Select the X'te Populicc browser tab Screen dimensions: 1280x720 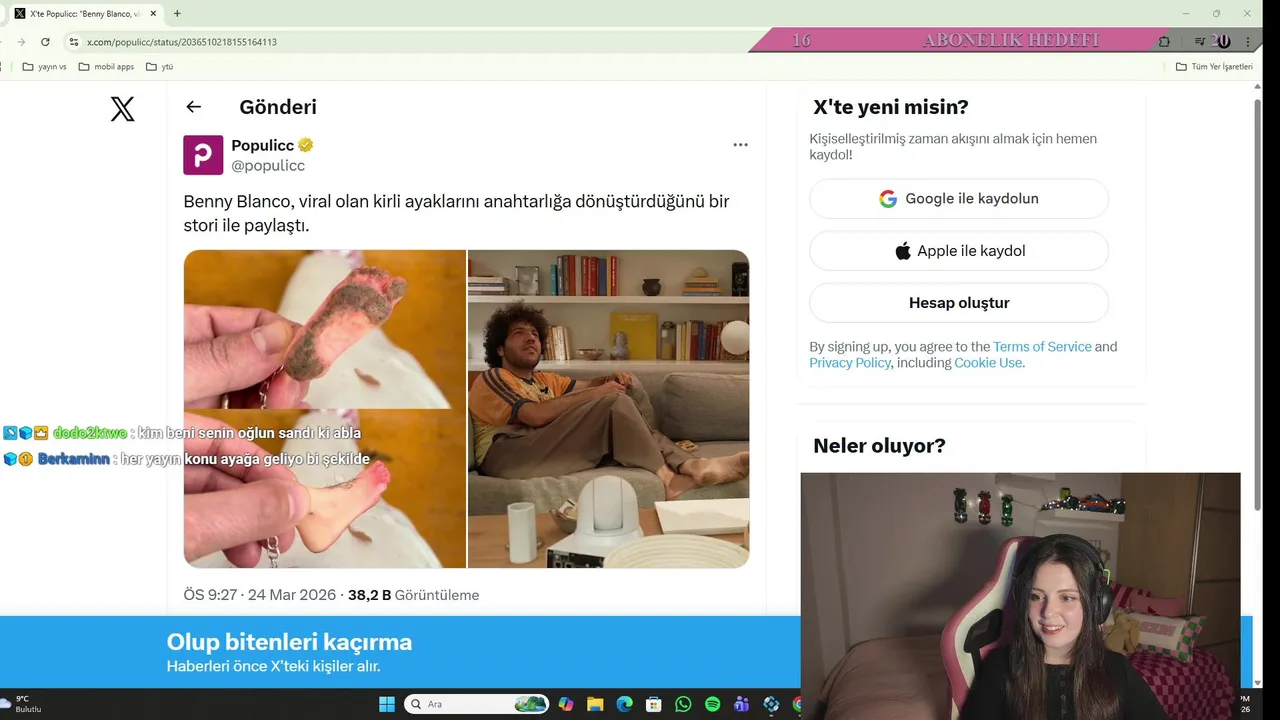[x=84, y=14]
